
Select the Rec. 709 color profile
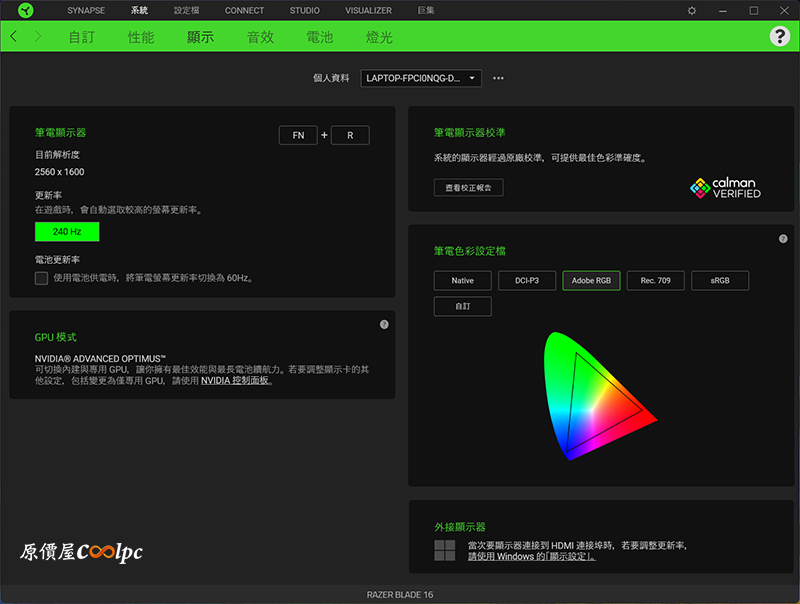655,281
